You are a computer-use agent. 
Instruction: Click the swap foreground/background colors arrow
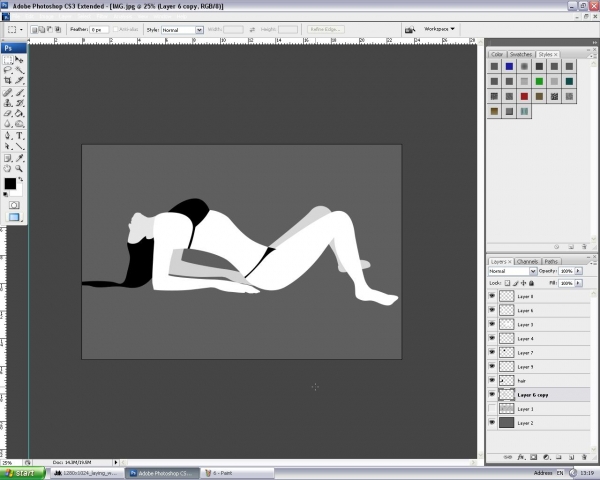click(x=21, y=179)
